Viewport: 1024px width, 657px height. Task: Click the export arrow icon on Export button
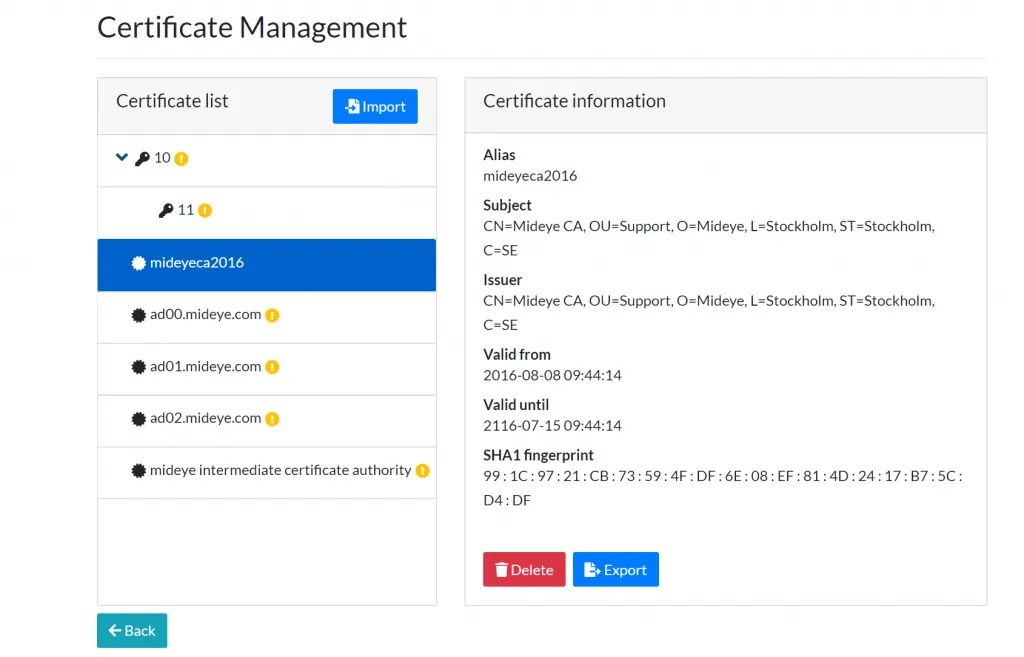[x=592, y=569]
